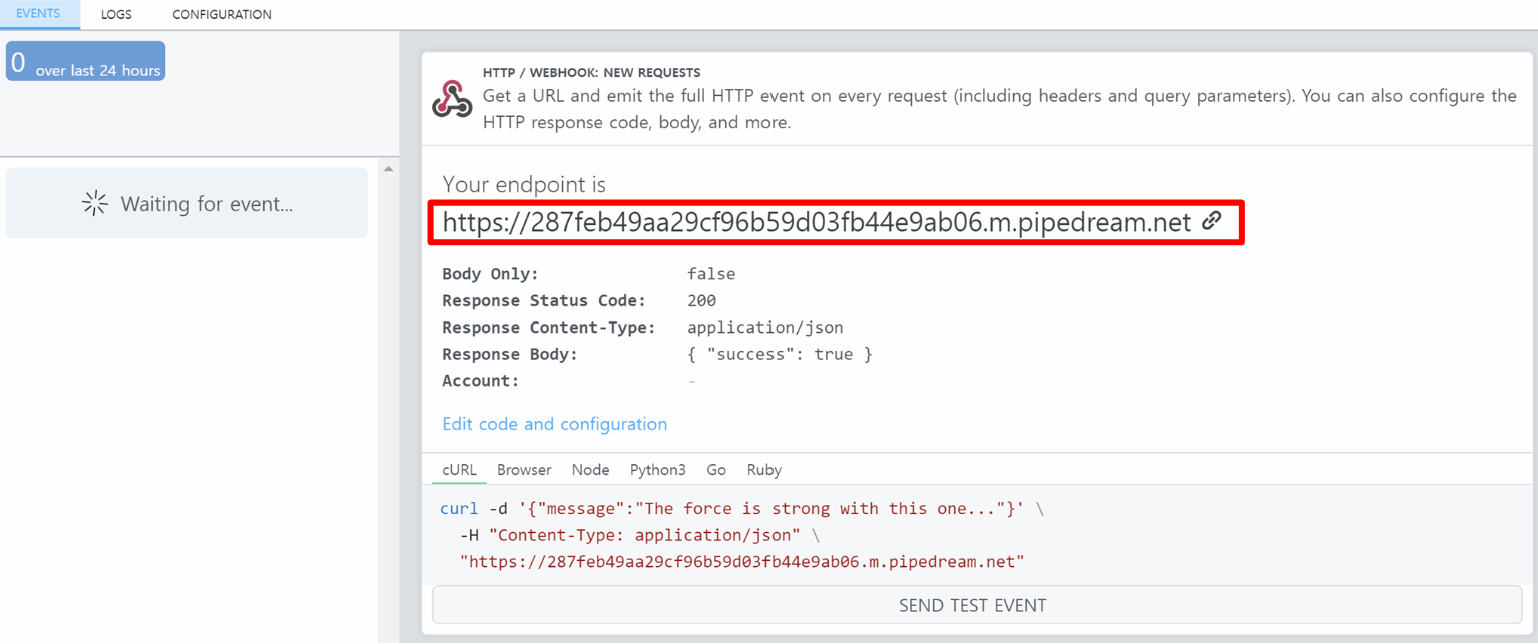Open the EVENTS tab

pyautogui.click(x=38, y=14)
